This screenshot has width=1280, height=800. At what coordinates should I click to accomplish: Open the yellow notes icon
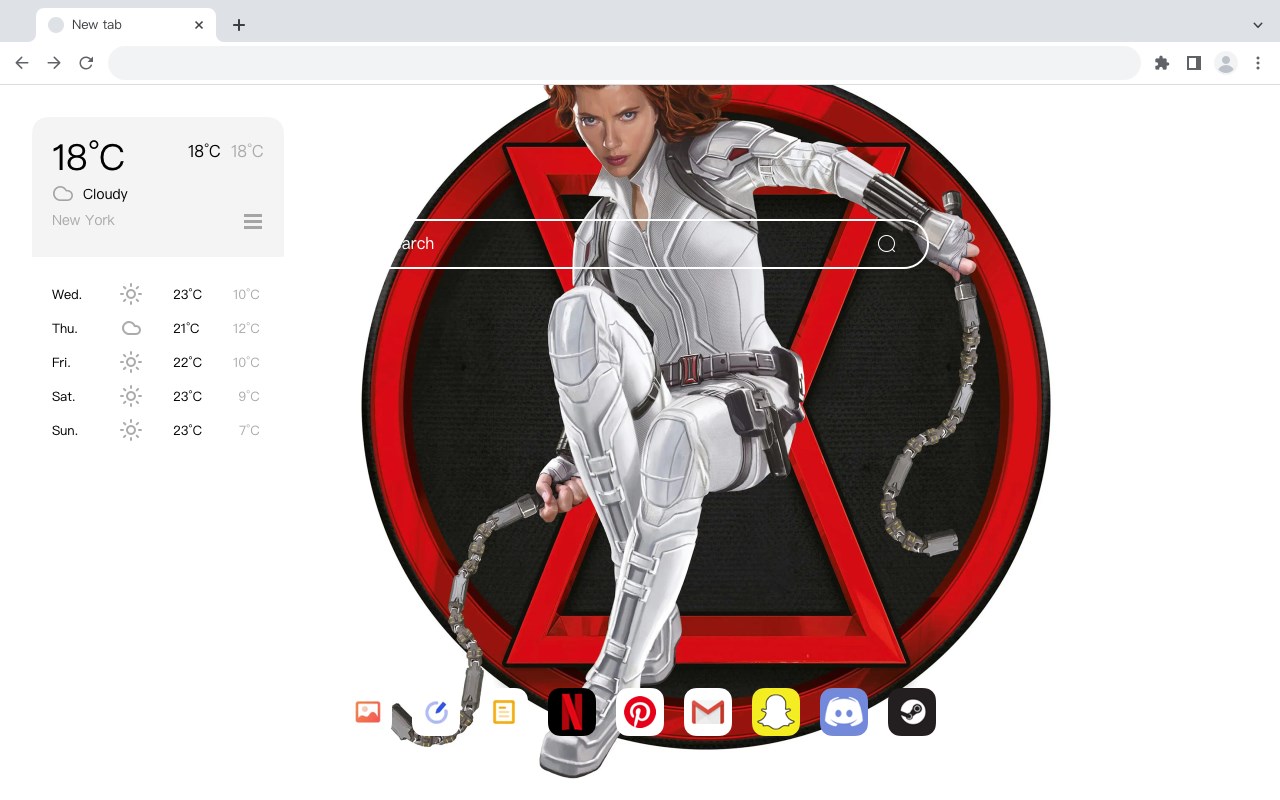pos(504,712)
